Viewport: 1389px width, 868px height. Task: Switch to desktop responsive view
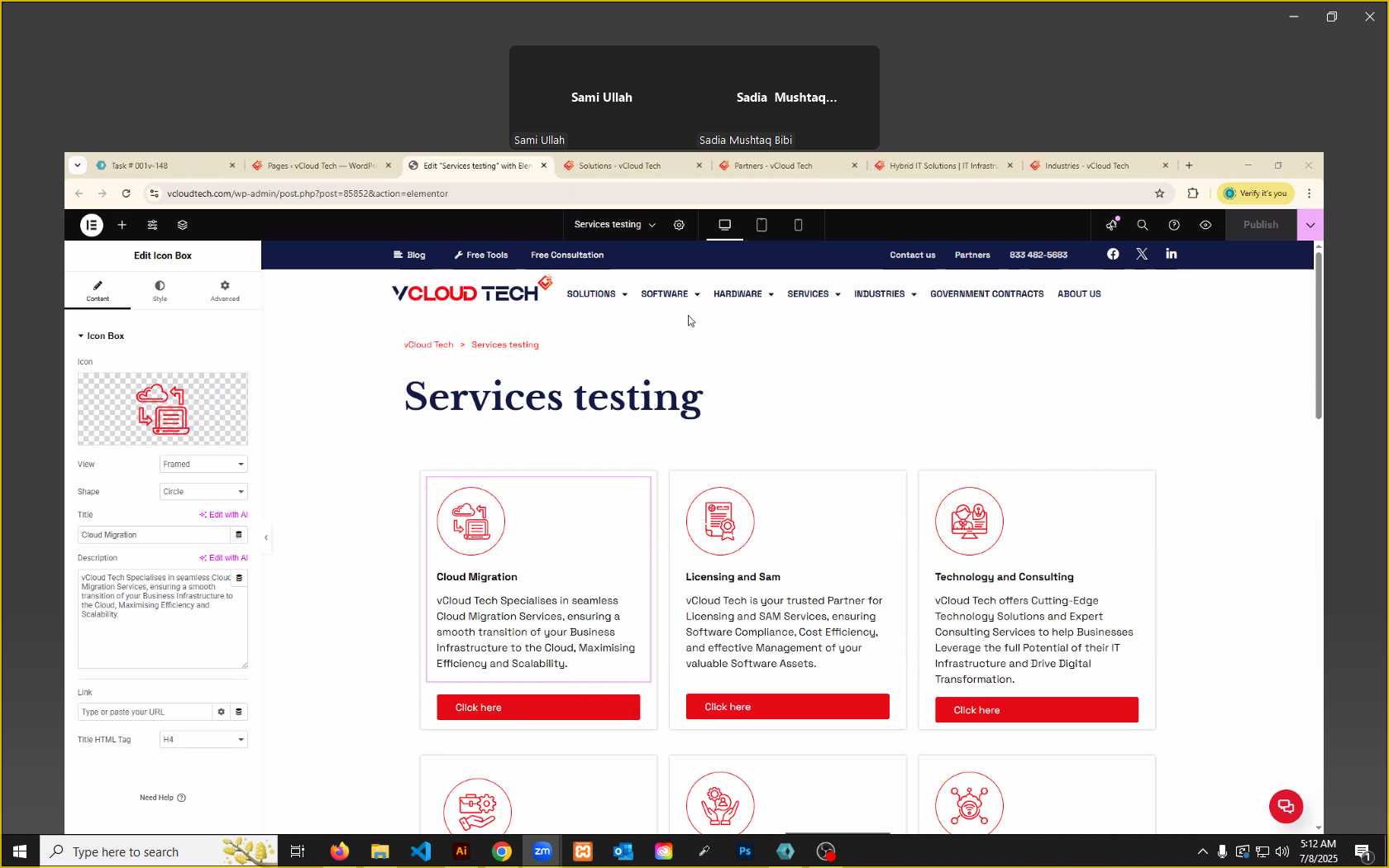725,225
